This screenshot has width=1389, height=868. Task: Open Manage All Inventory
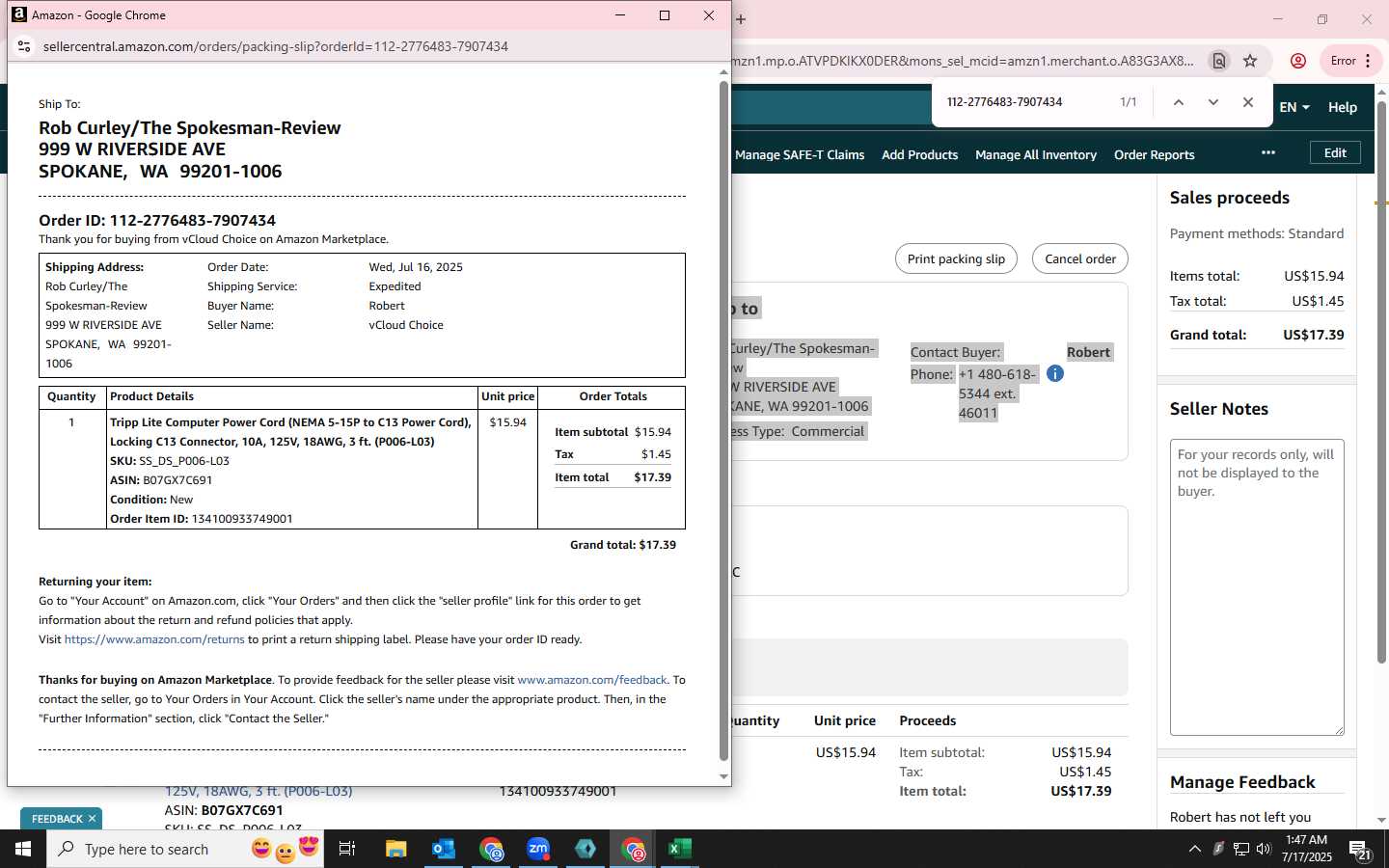(1036, 154)
